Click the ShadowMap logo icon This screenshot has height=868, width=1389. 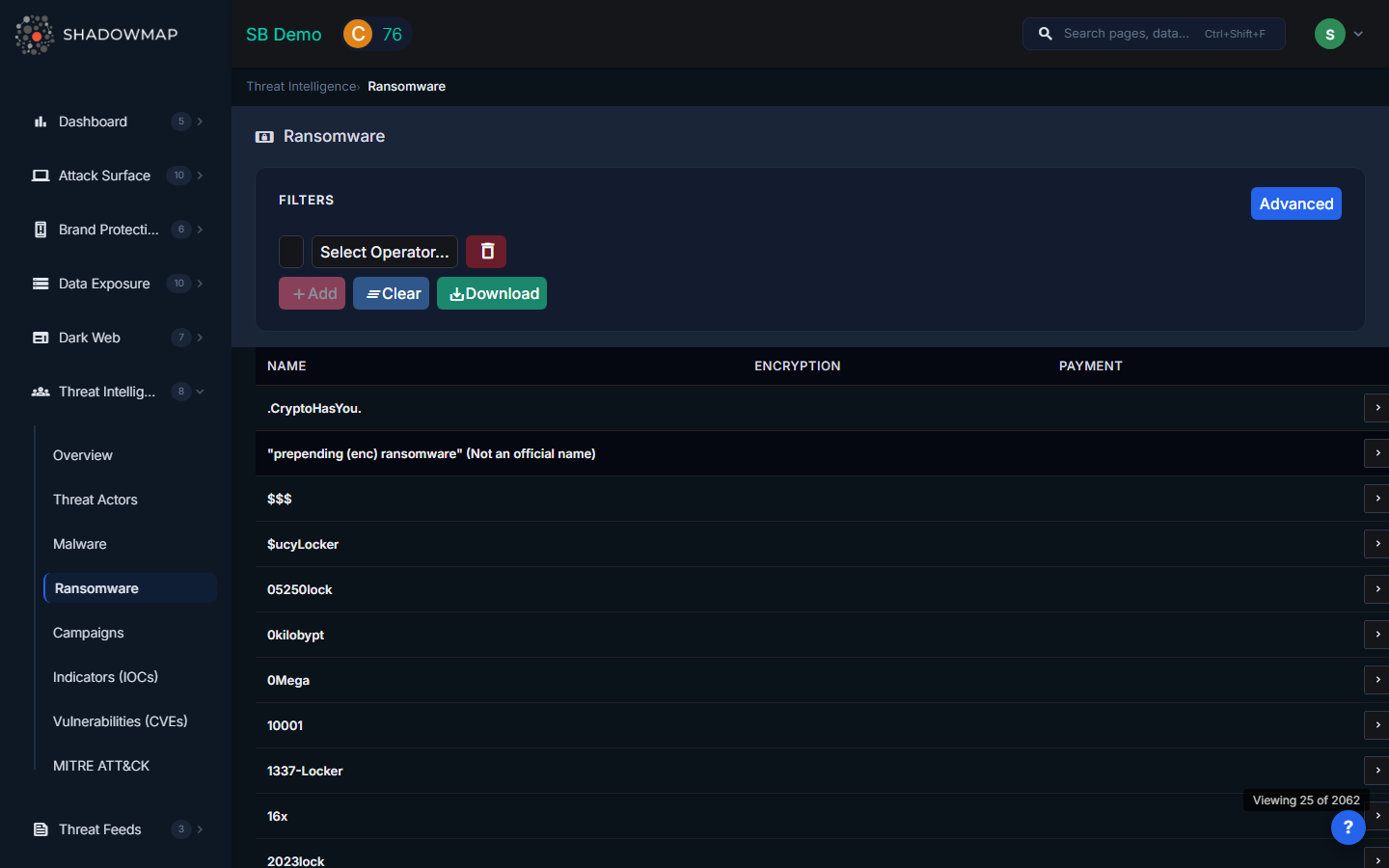click(35, 35)
